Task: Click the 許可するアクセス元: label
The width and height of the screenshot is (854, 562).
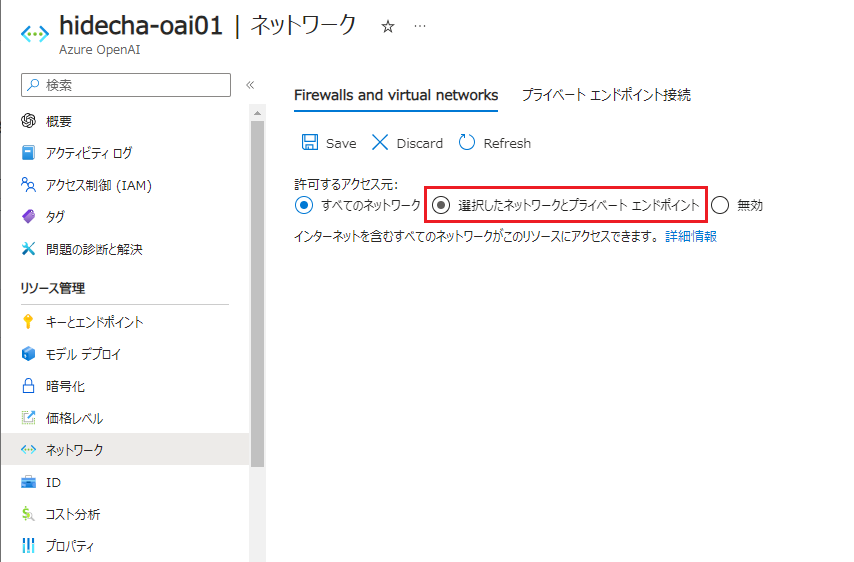Action: [346, 184]
